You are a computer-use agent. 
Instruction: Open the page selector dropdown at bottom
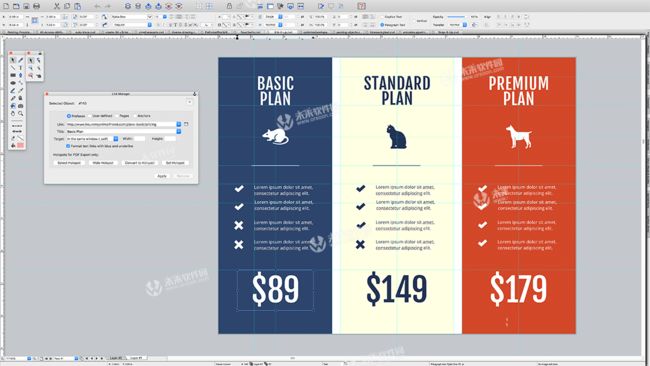(76, 358)
